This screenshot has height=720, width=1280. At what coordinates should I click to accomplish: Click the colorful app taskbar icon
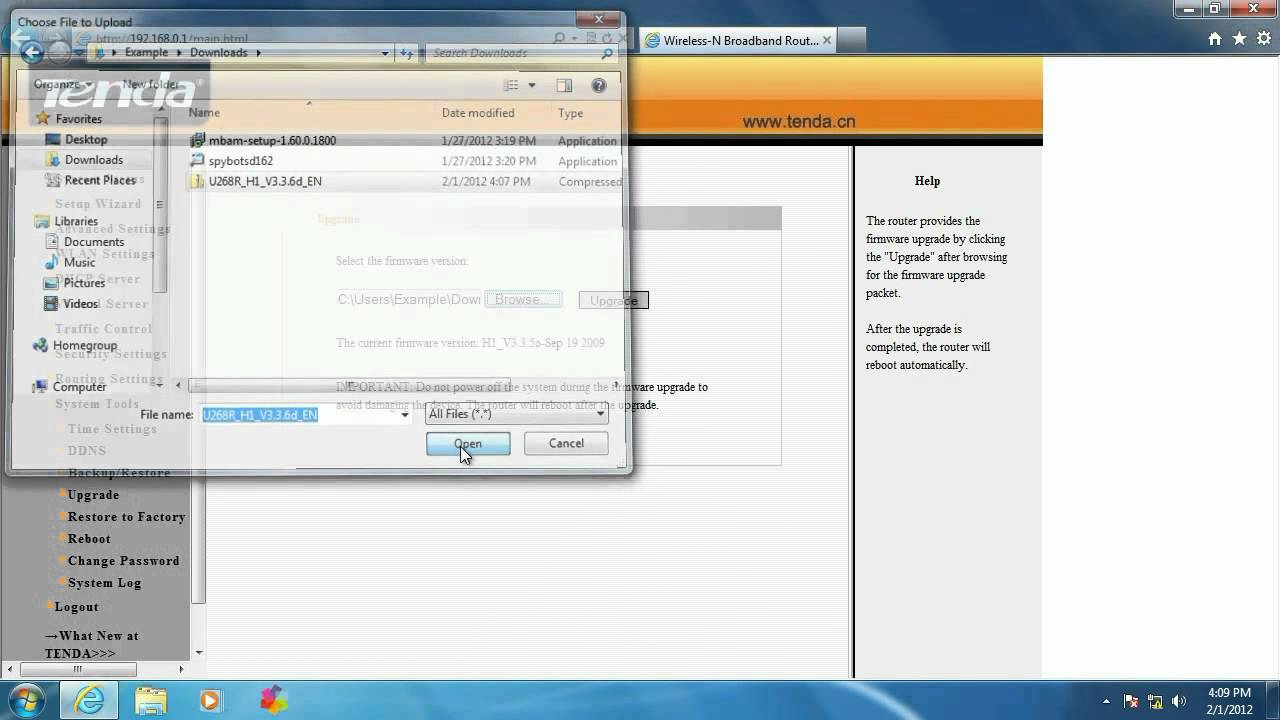(273, 700)
